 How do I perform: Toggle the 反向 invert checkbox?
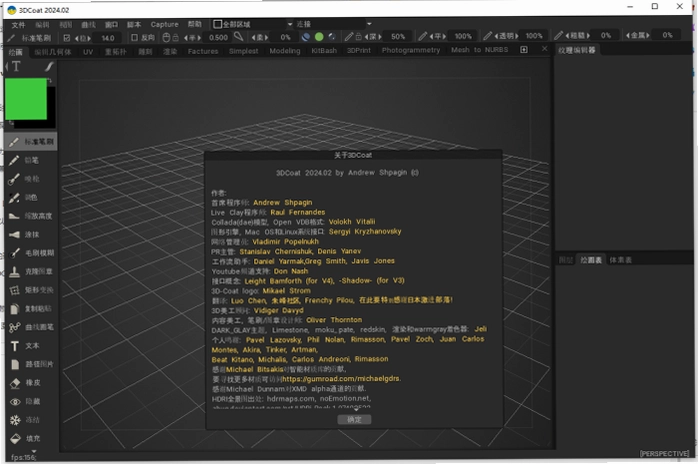pyautogui.click(x=134, y=37)
